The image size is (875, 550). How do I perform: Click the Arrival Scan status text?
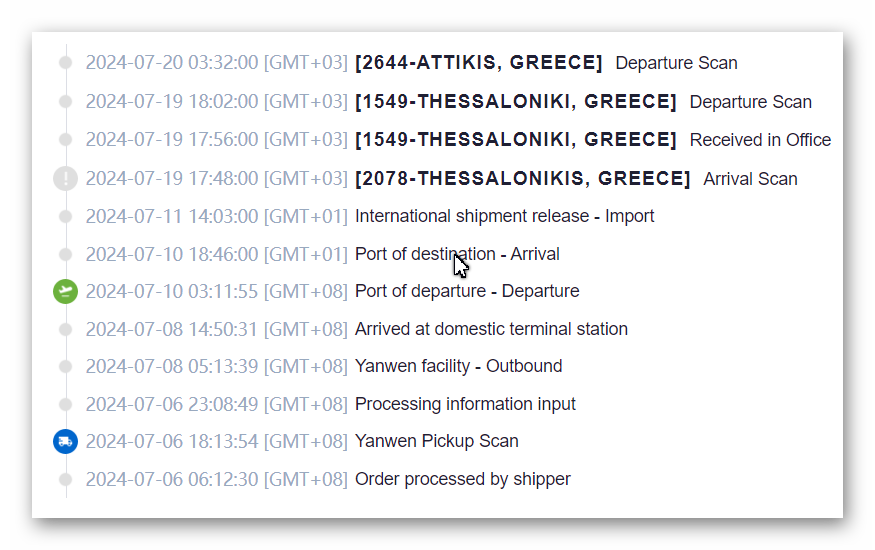tap(750, 179)
